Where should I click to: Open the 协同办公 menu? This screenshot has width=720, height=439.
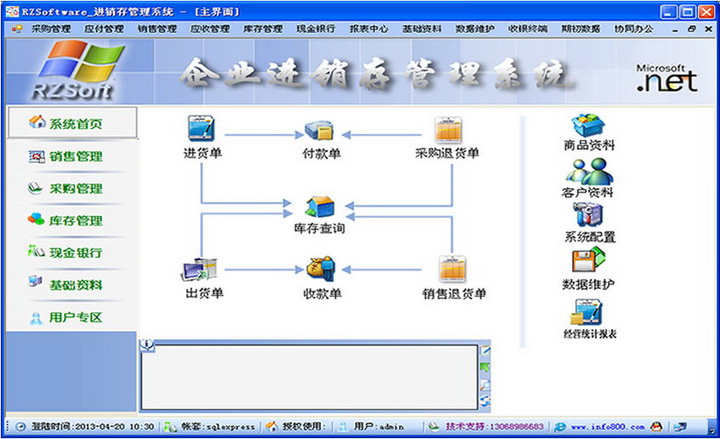[x=634, y=29]
